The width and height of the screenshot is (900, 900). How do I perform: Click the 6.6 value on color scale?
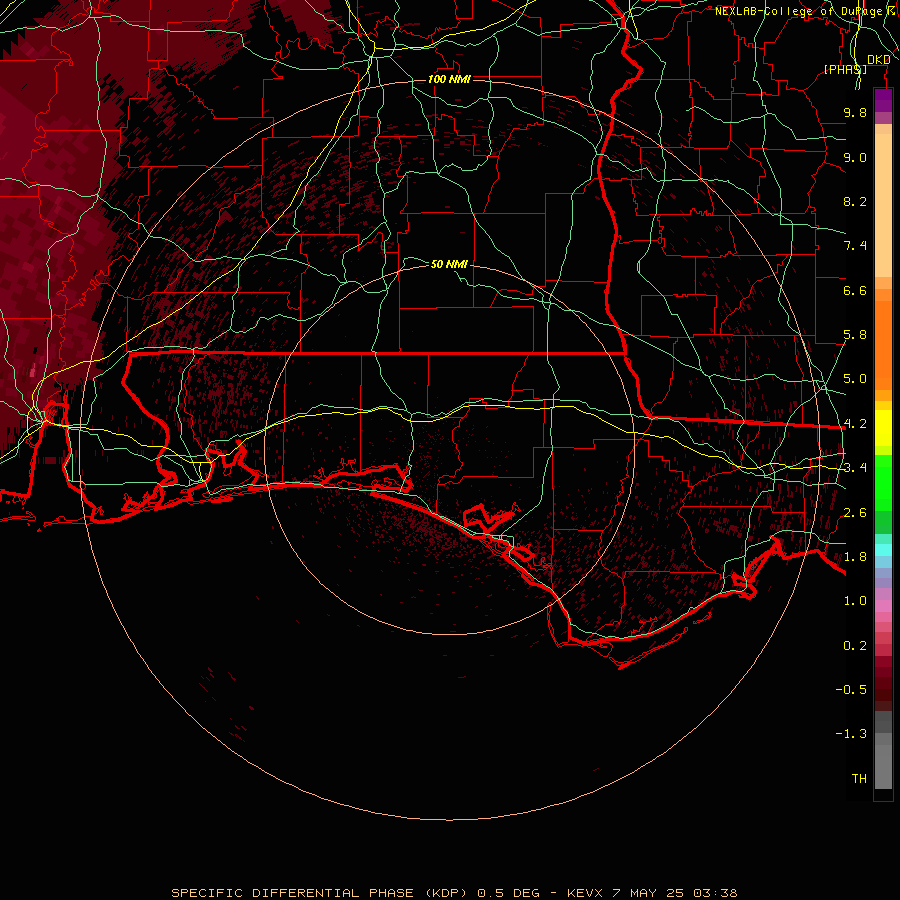click(x=855, y=290)
